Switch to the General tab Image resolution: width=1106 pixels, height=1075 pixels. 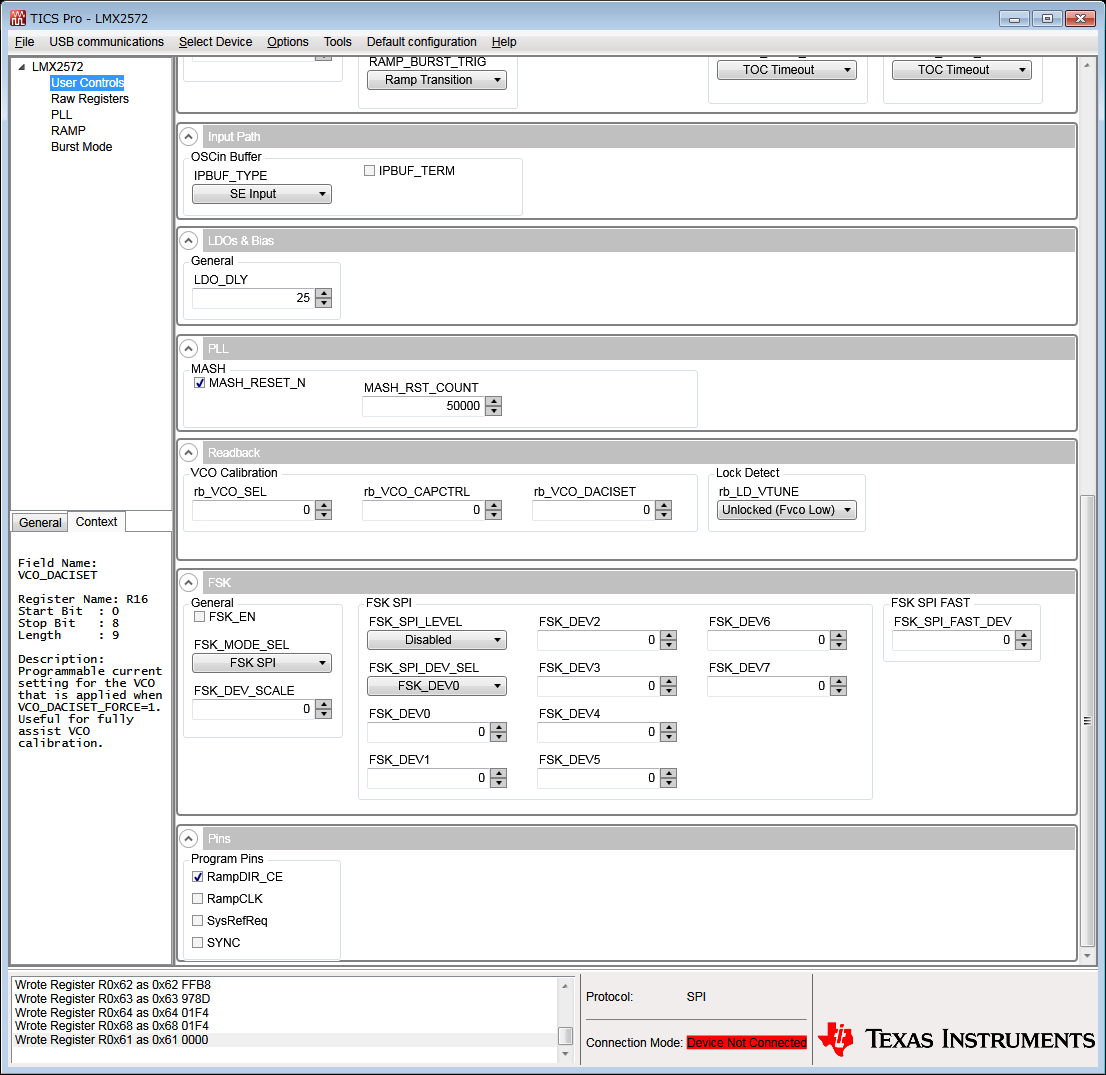coord(40,523)
